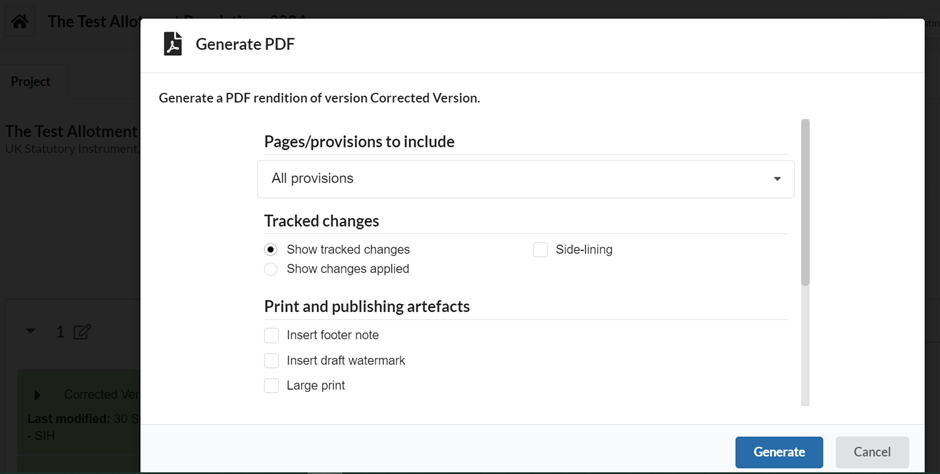Collapse version 1 using the down caret
The image size is (940, 474).
(31, 331)
